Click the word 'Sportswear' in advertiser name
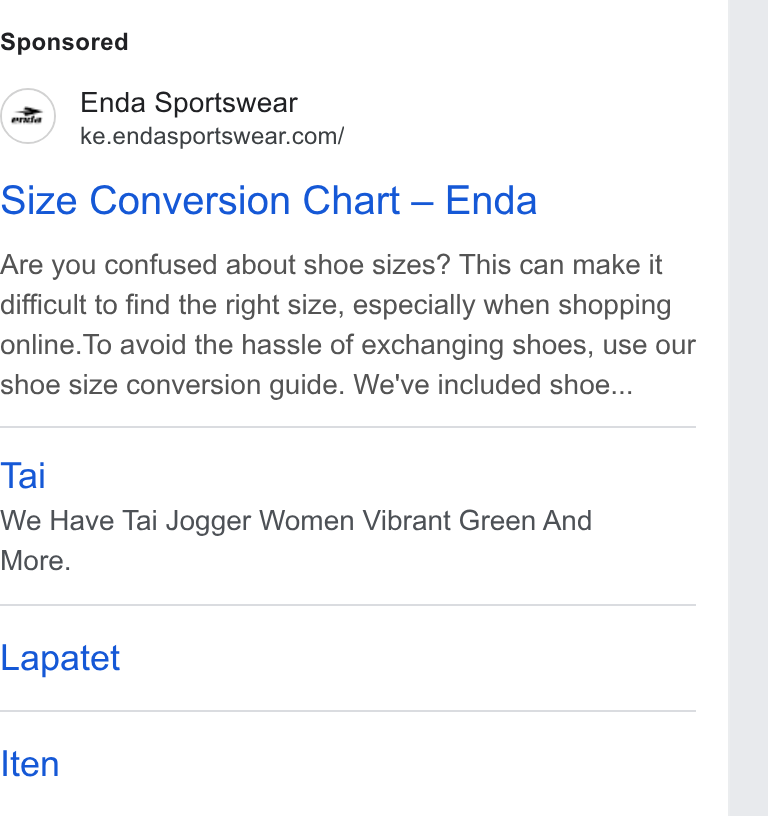768x816 pixels. tap(226, 103)
